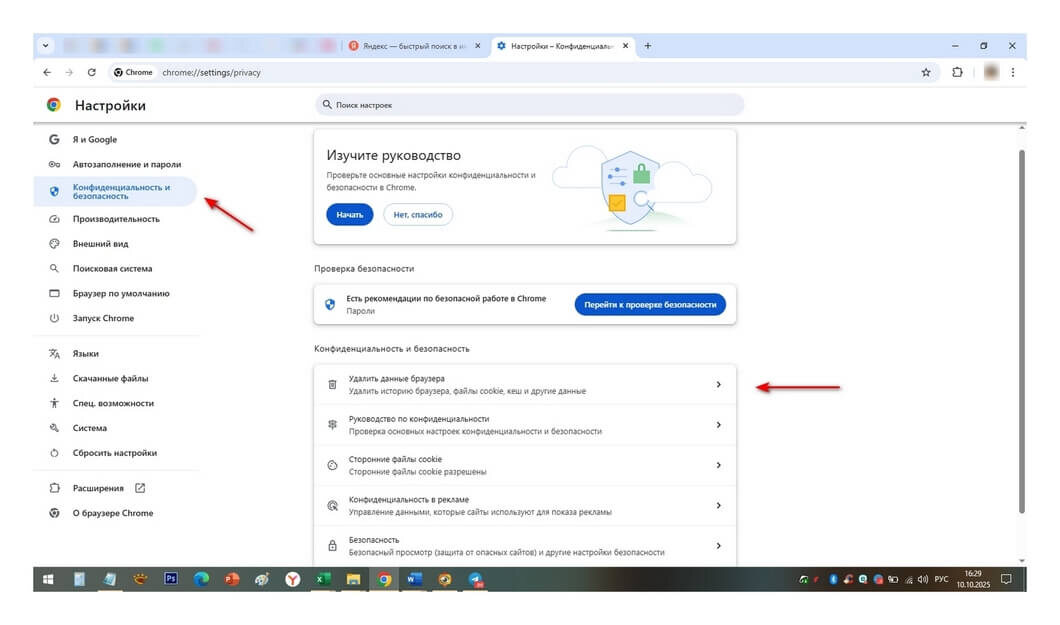Click the volume icon in system tray
Screen dimensions: 1060x625
(x=923, y=579)
